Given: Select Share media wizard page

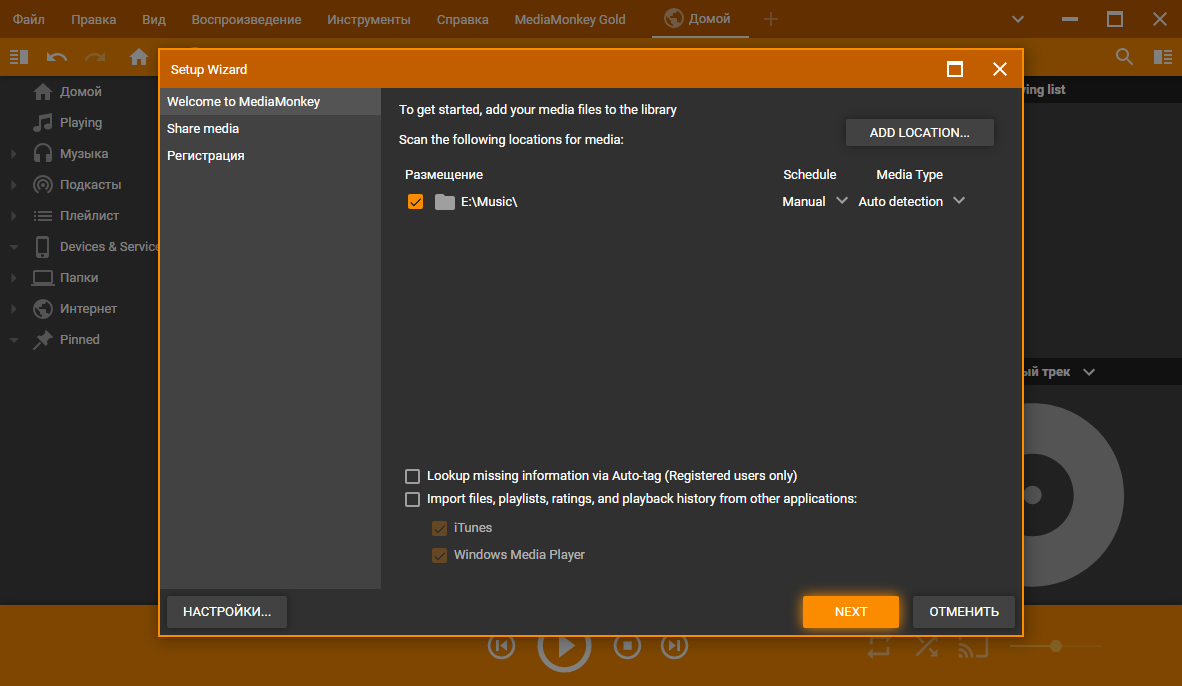Looking at the screenshot, I should (x=270, y=129).
